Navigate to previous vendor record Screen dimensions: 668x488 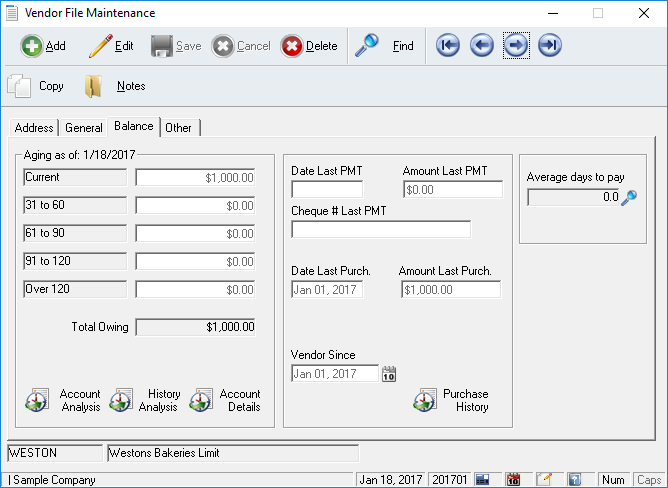click(482, 46)
